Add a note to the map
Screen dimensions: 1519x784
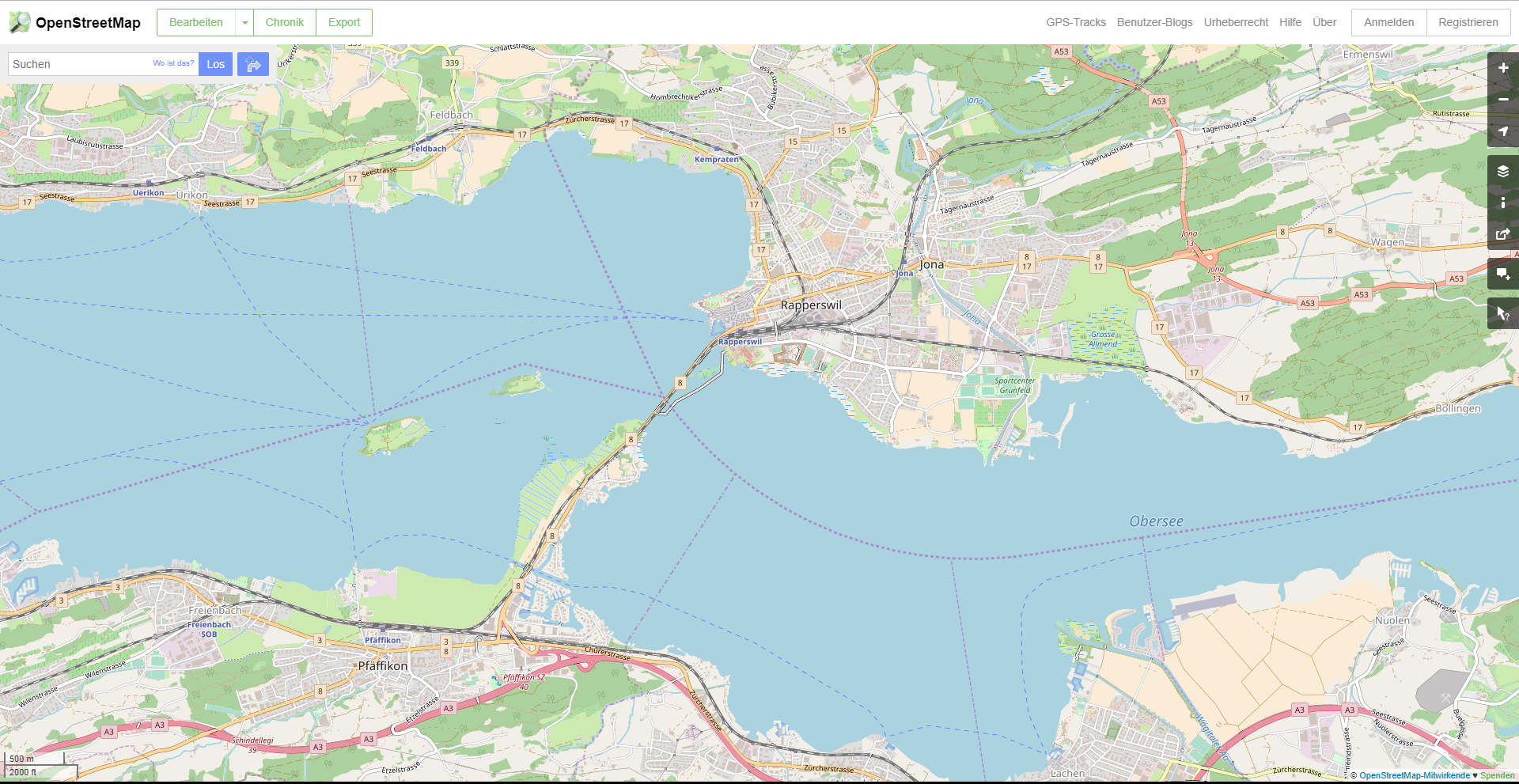[1503, 275]
